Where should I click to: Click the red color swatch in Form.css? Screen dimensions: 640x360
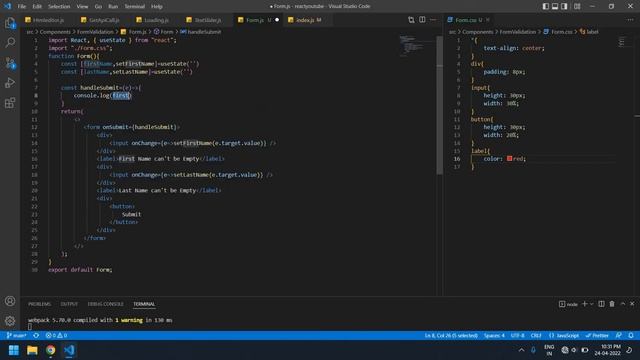tap(509, 158)
